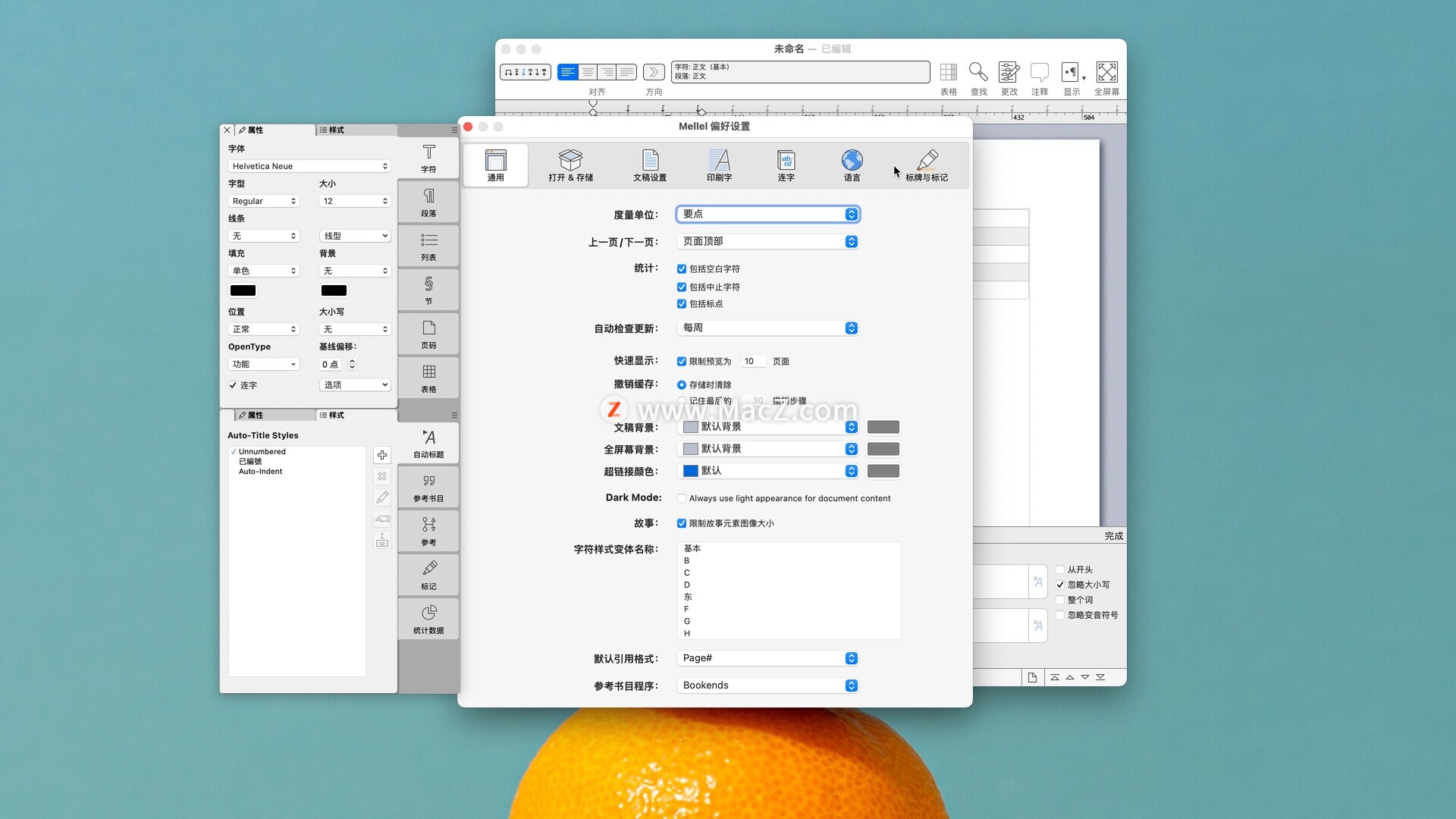Screen dimensions: 1456x819
Task: Open 自动检查更新 frequency dropdown
Action: [767, 328]
